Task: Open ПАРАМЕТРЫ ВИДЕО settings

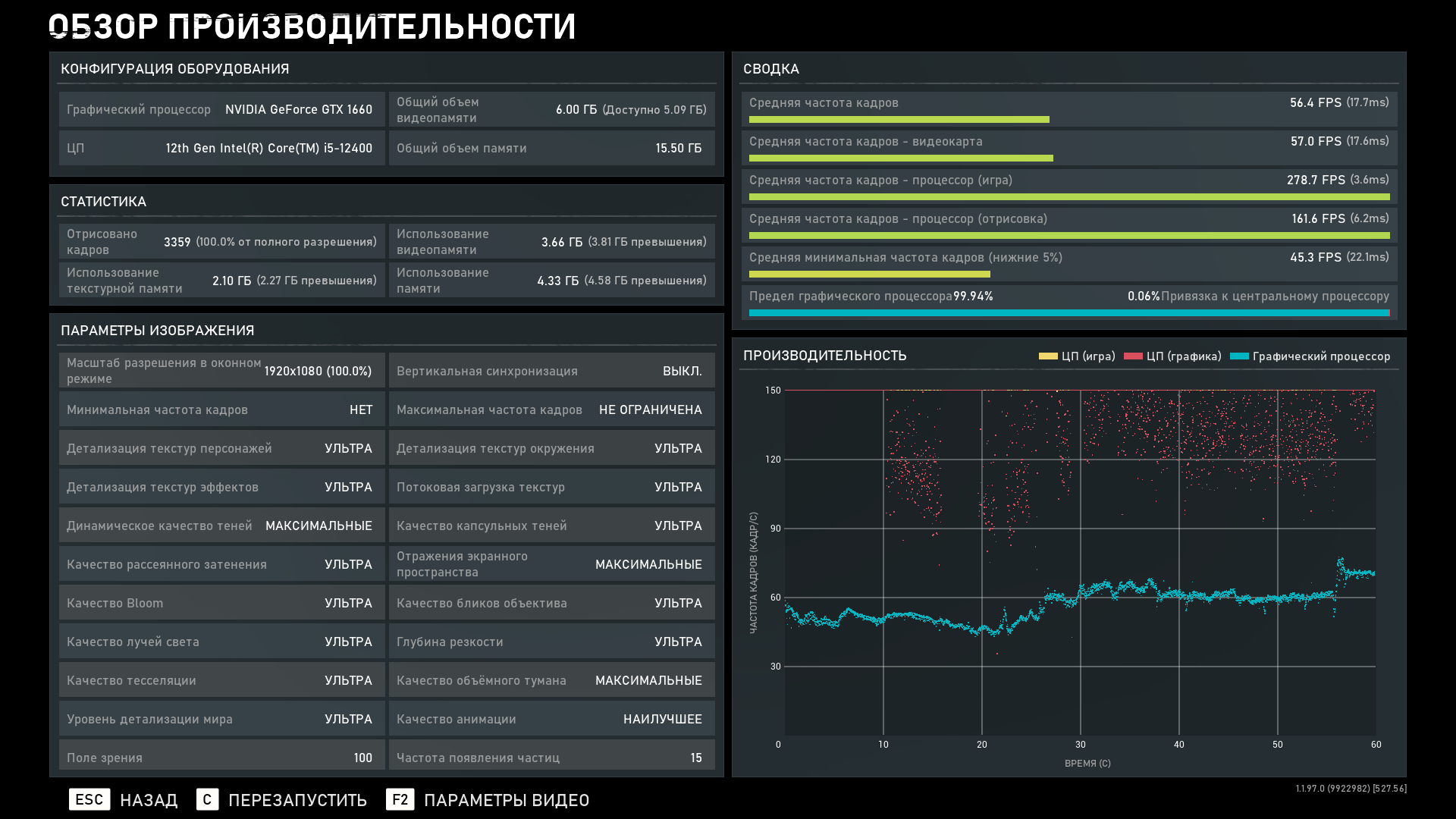Action: click(x=506, y=800)
